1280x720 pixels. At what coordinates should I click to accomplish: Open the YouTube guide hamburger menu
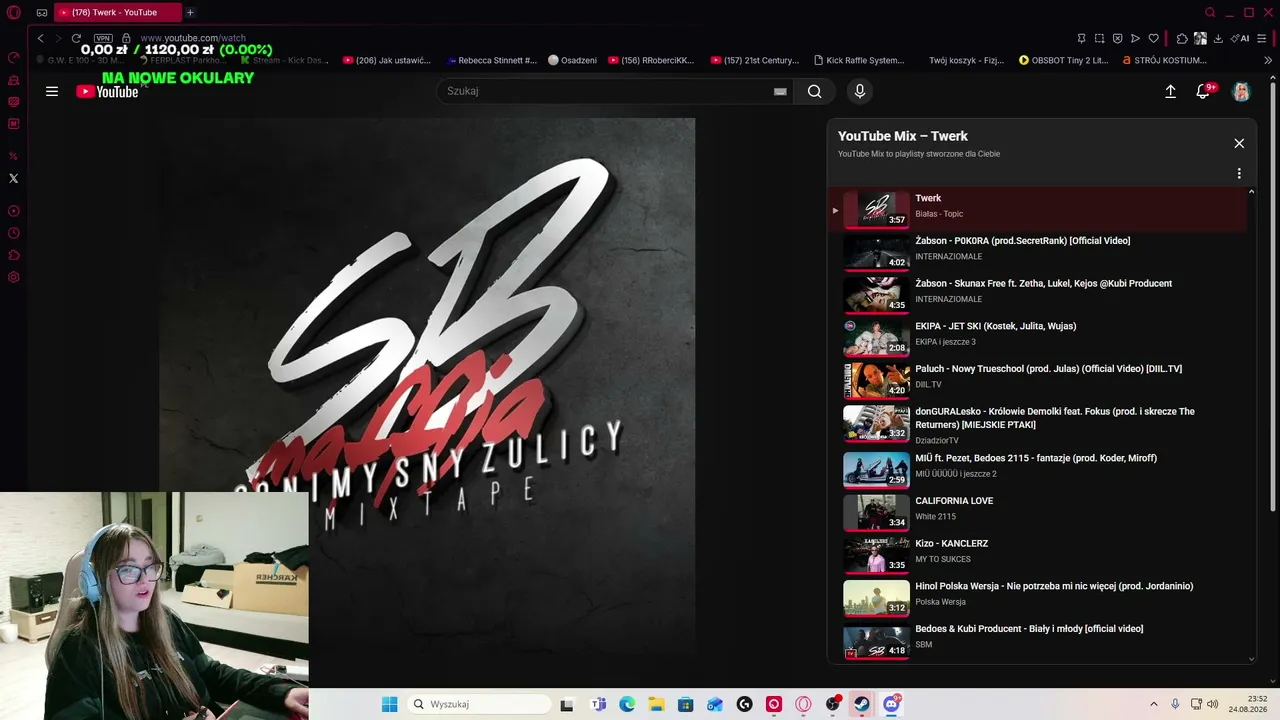(52, 91)
